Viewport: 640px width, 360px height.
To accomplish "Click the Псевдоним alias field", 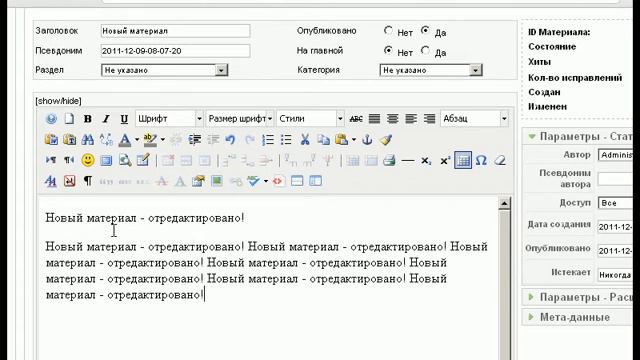I will pyautogui.click(x=176, y=51).
